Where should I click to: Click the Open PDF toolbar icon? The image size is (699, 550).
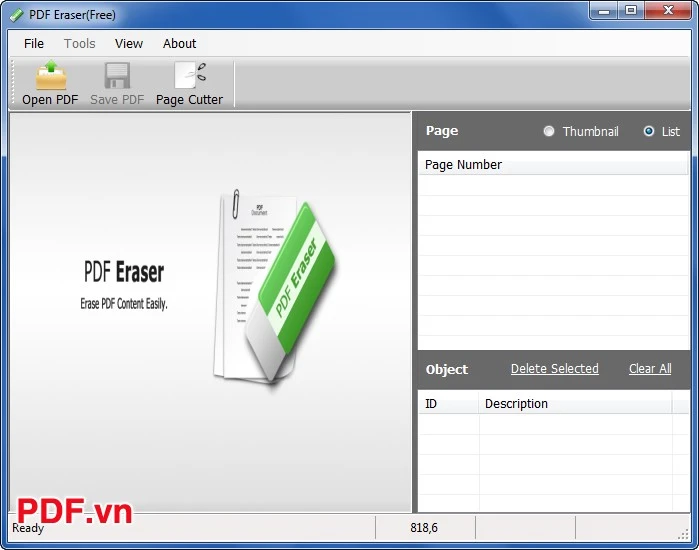point(51,75)
